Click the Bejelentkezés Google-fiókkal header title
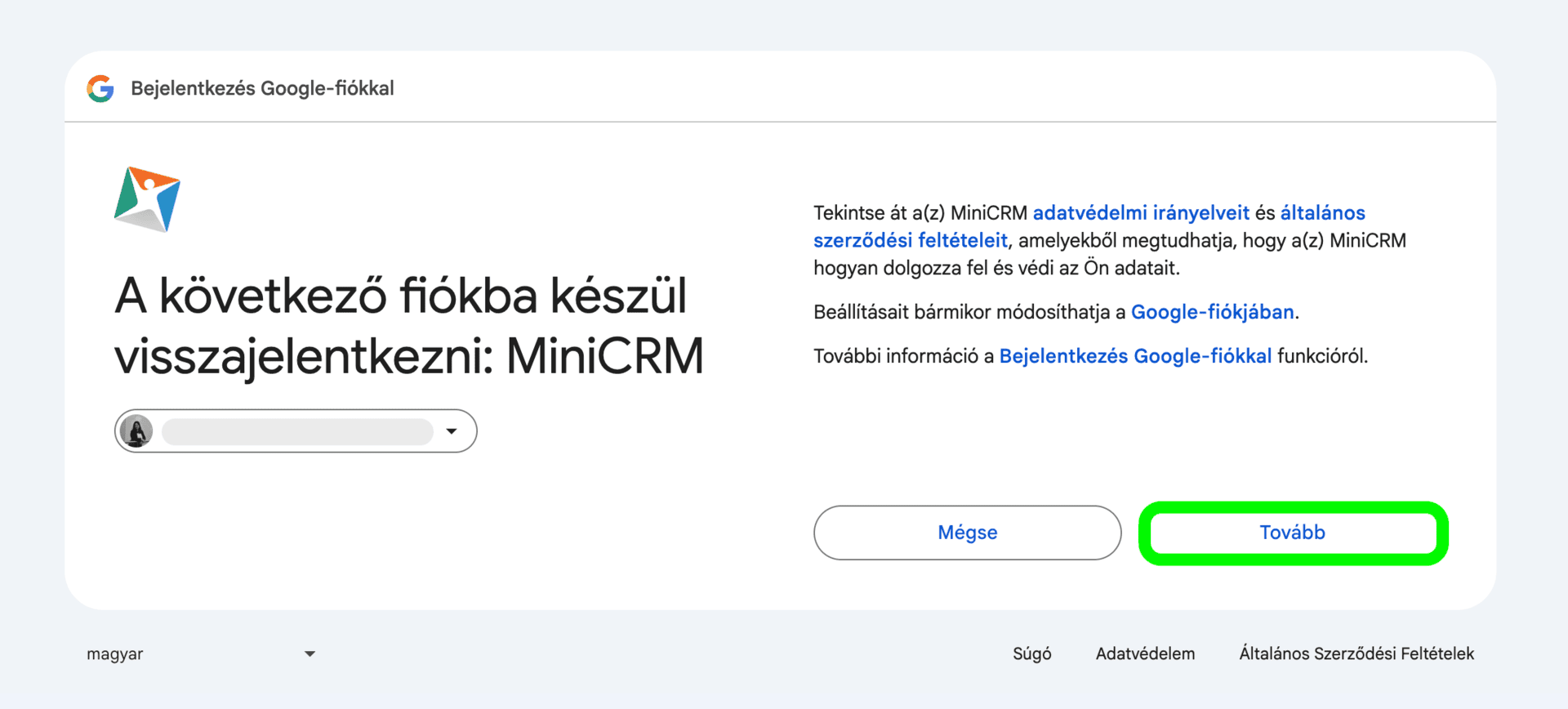 [x=262, y=88]
